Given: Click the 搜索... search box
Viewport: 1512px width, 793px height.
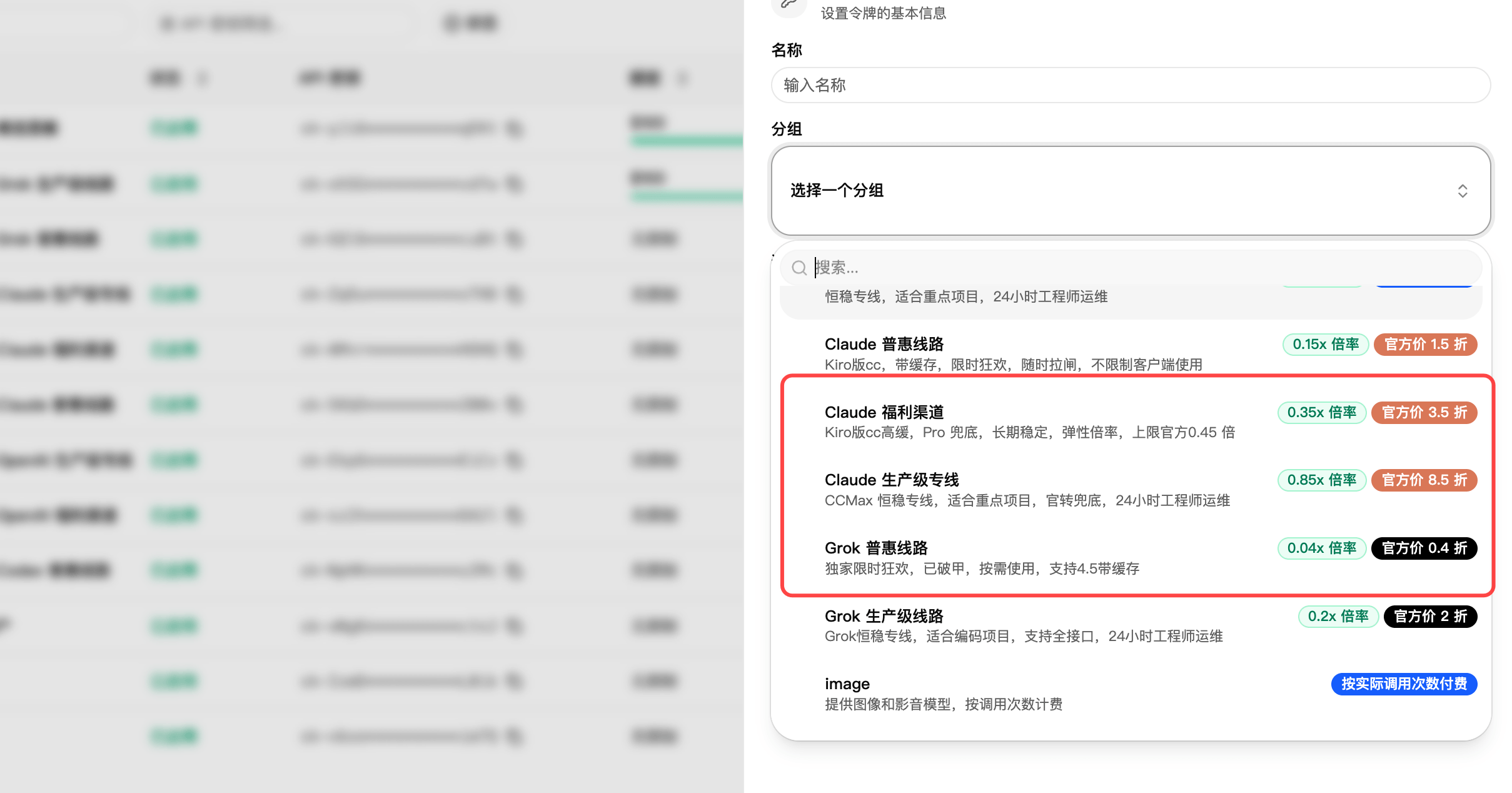Looking at the screenshot, I should coord(1131,268).
